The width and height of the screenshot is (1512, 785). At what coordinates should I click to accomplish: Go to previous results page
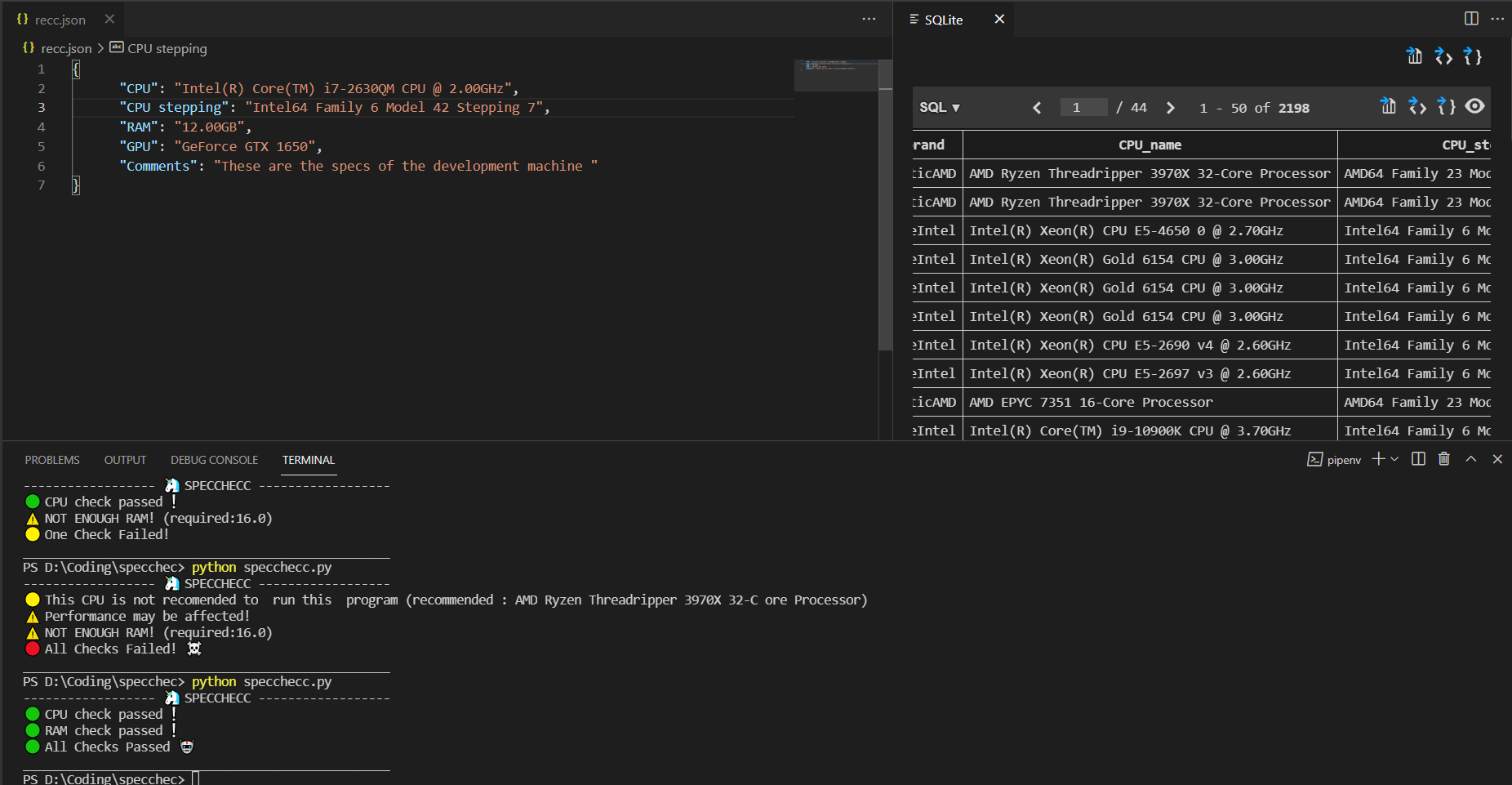[1037, 108]
